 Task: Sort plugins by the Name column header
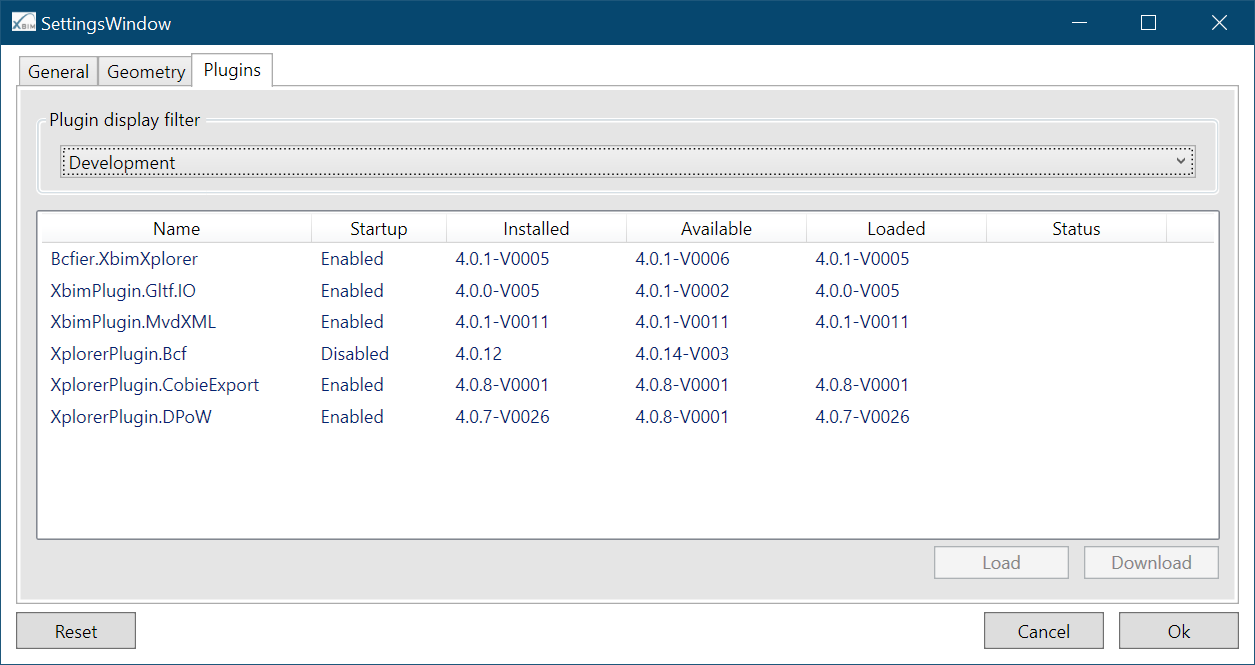tap(175, 228)
